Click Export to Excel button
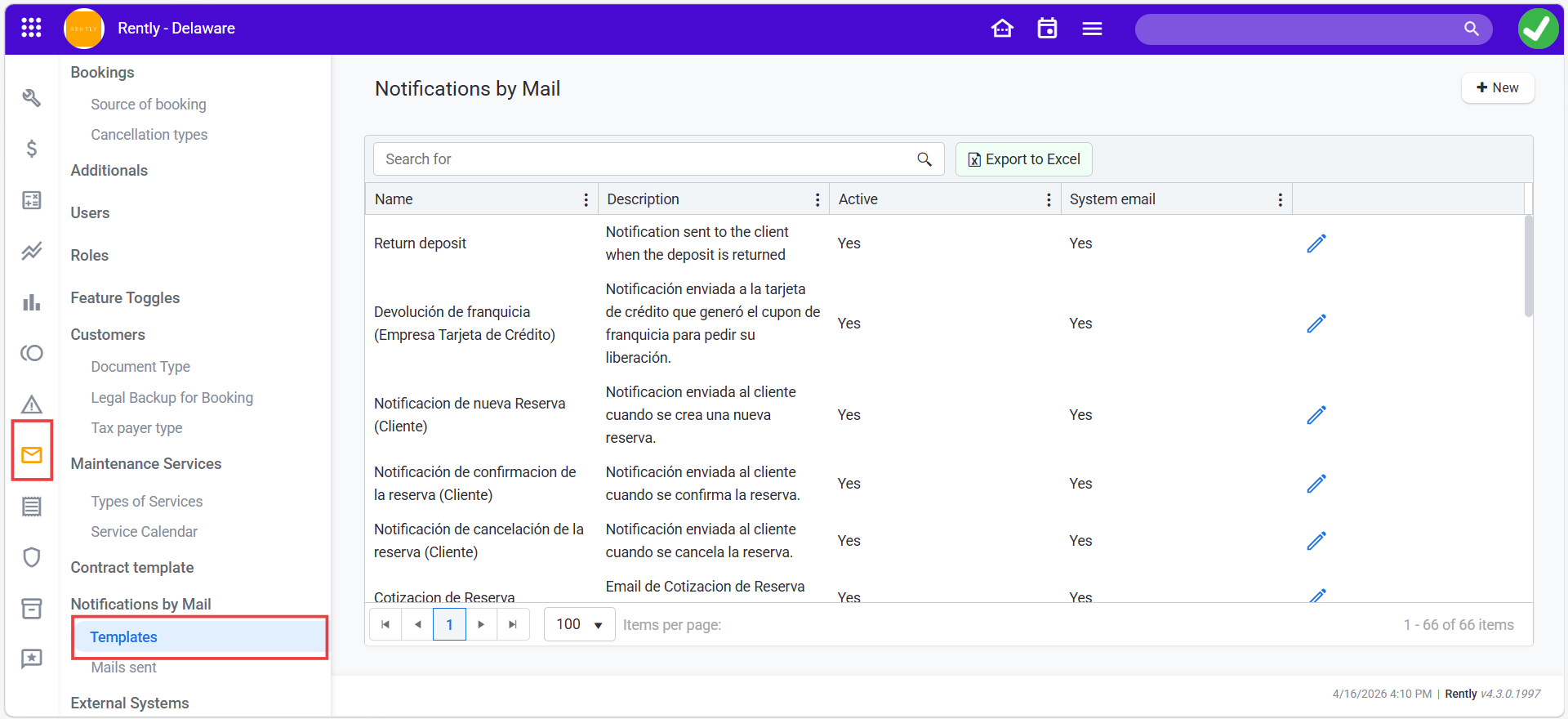Screen dimensions: 1568x719 click(1024, 159)
